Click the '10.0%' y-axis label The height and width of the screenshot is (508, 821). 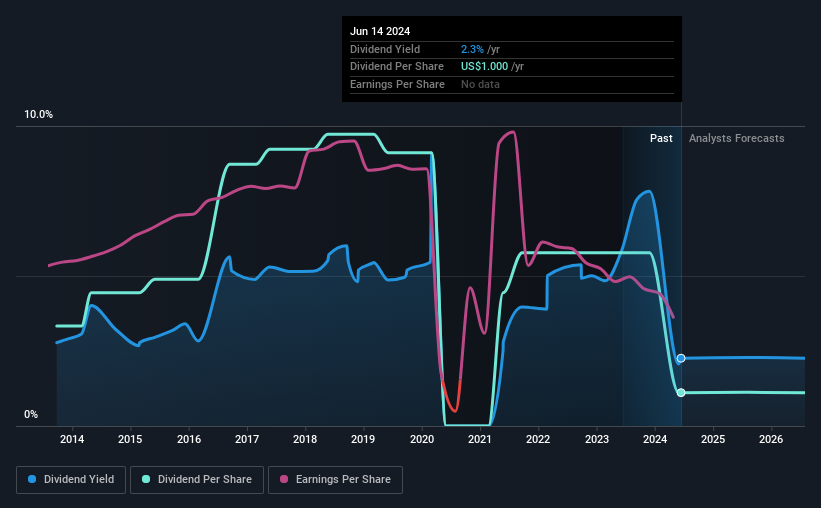38,115
